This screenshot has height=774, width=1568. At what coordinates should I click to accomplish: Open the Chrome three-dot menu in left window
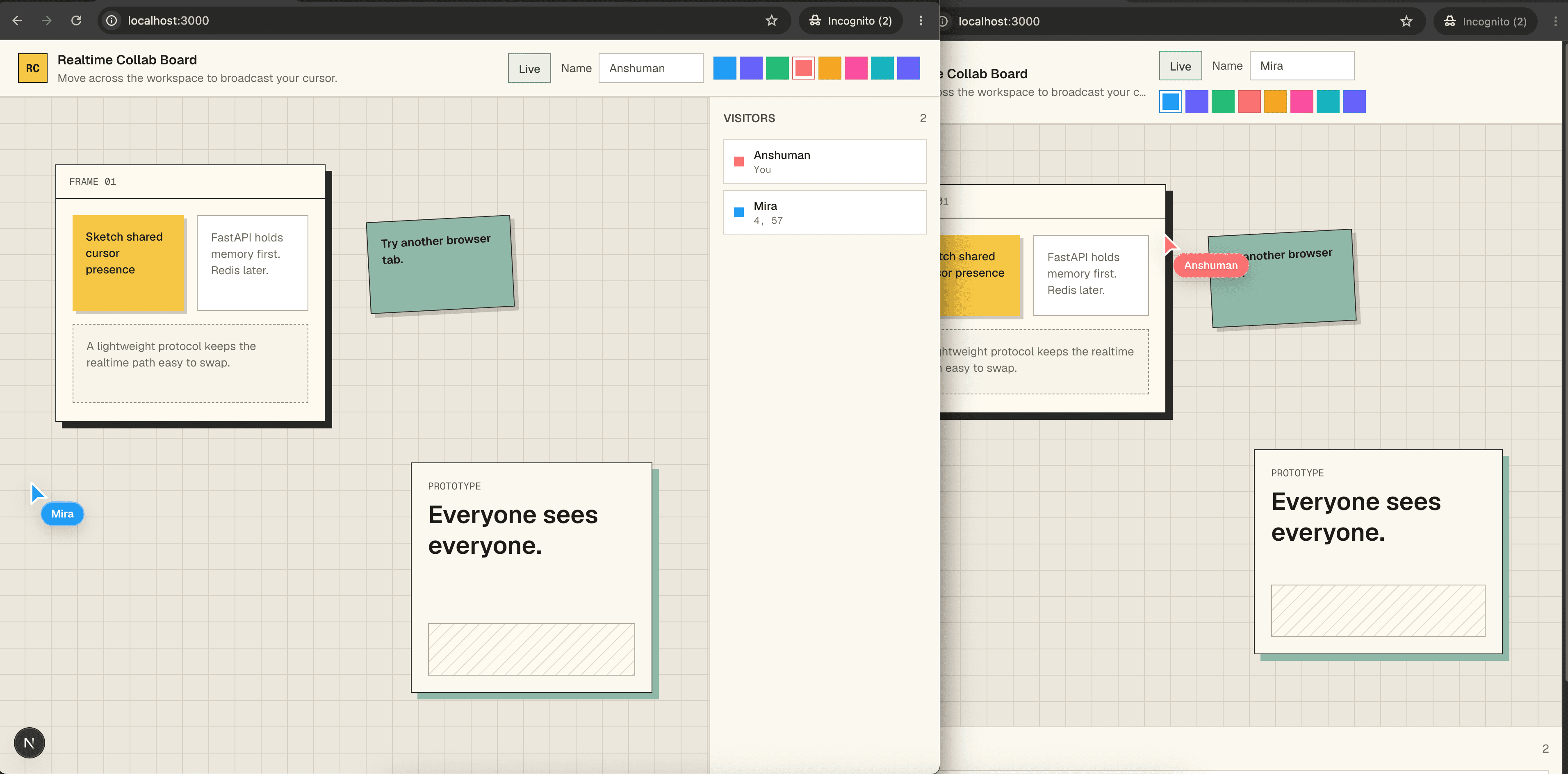(x=921, y=20)
